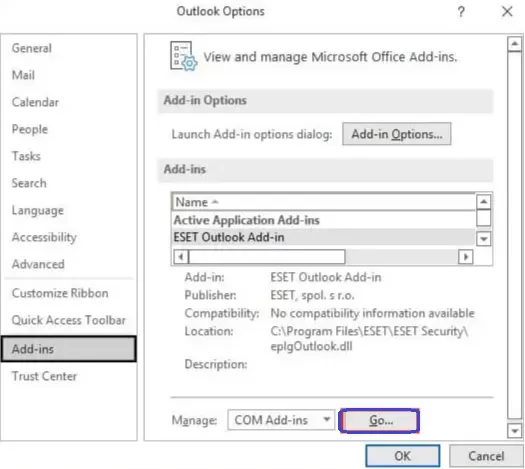
Task: Open the Manage COM Add-ins dropdown
Action: tap(281, 420)
